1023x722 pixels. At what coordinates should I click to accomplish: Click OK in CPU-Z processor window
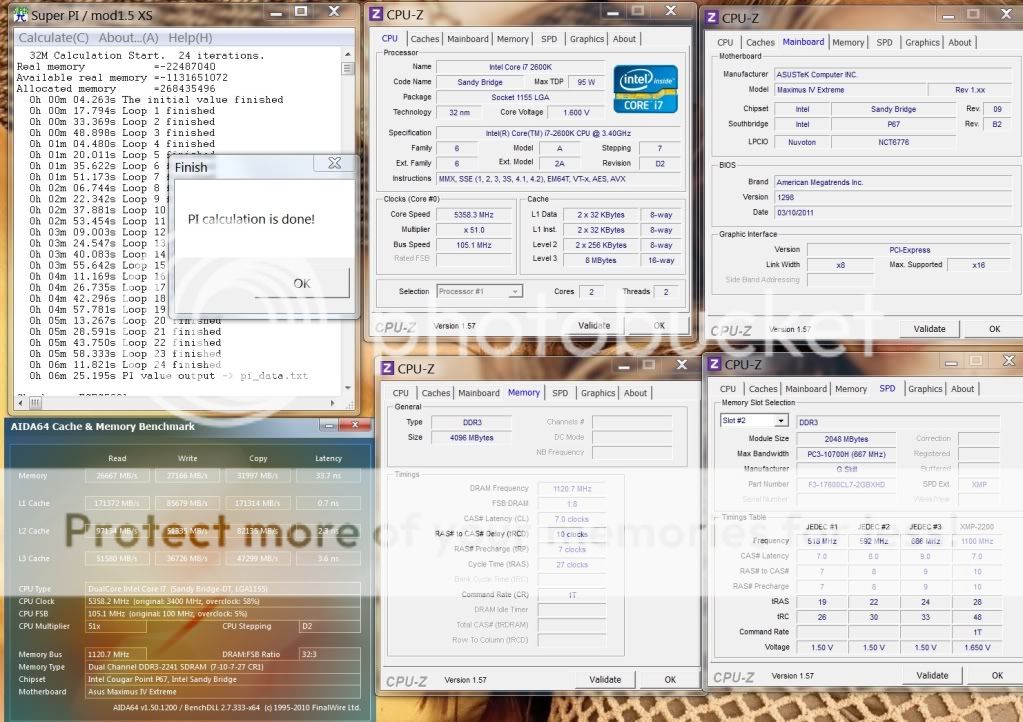coord(660,325)
